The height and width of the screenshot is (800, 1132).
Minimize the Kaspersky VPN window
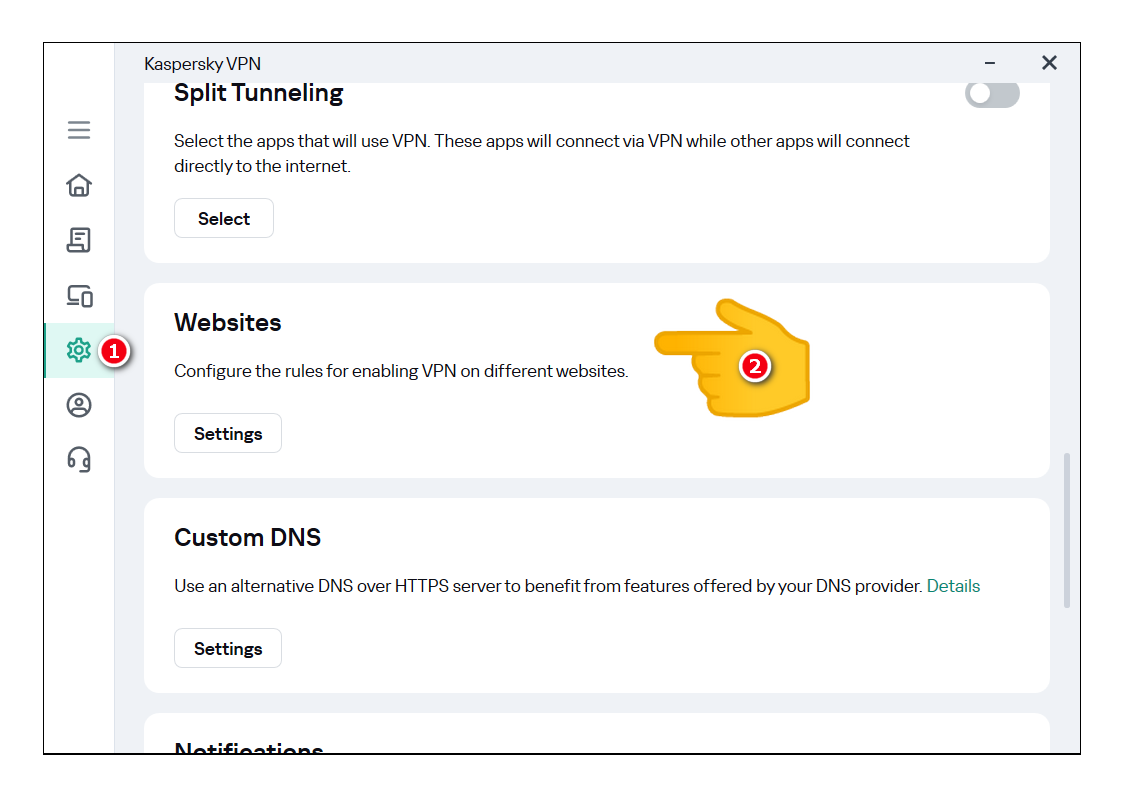coord(990,63)
